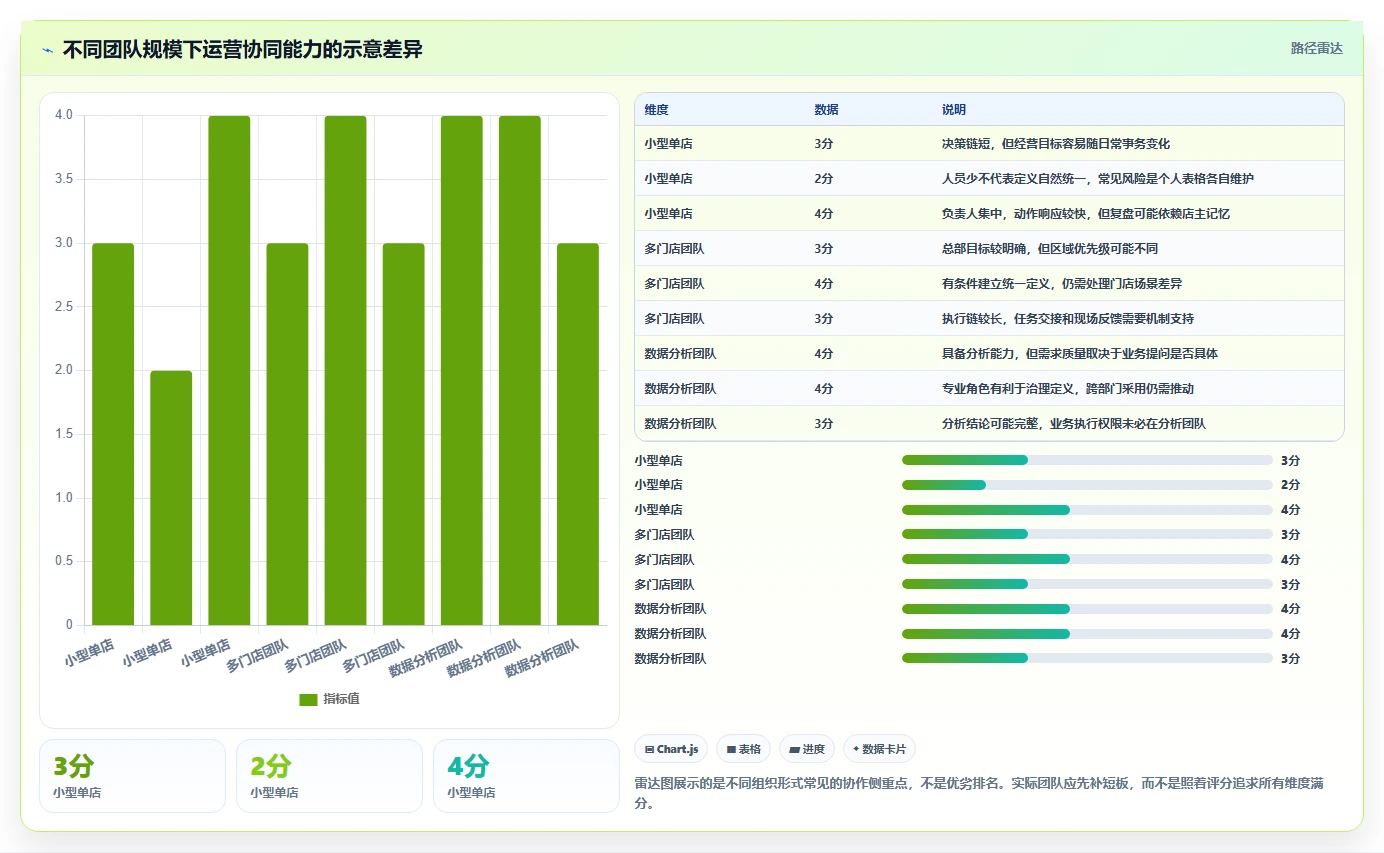Click the y-axis label 0.5
1384x853 pixels.
[x=64, y=561]
